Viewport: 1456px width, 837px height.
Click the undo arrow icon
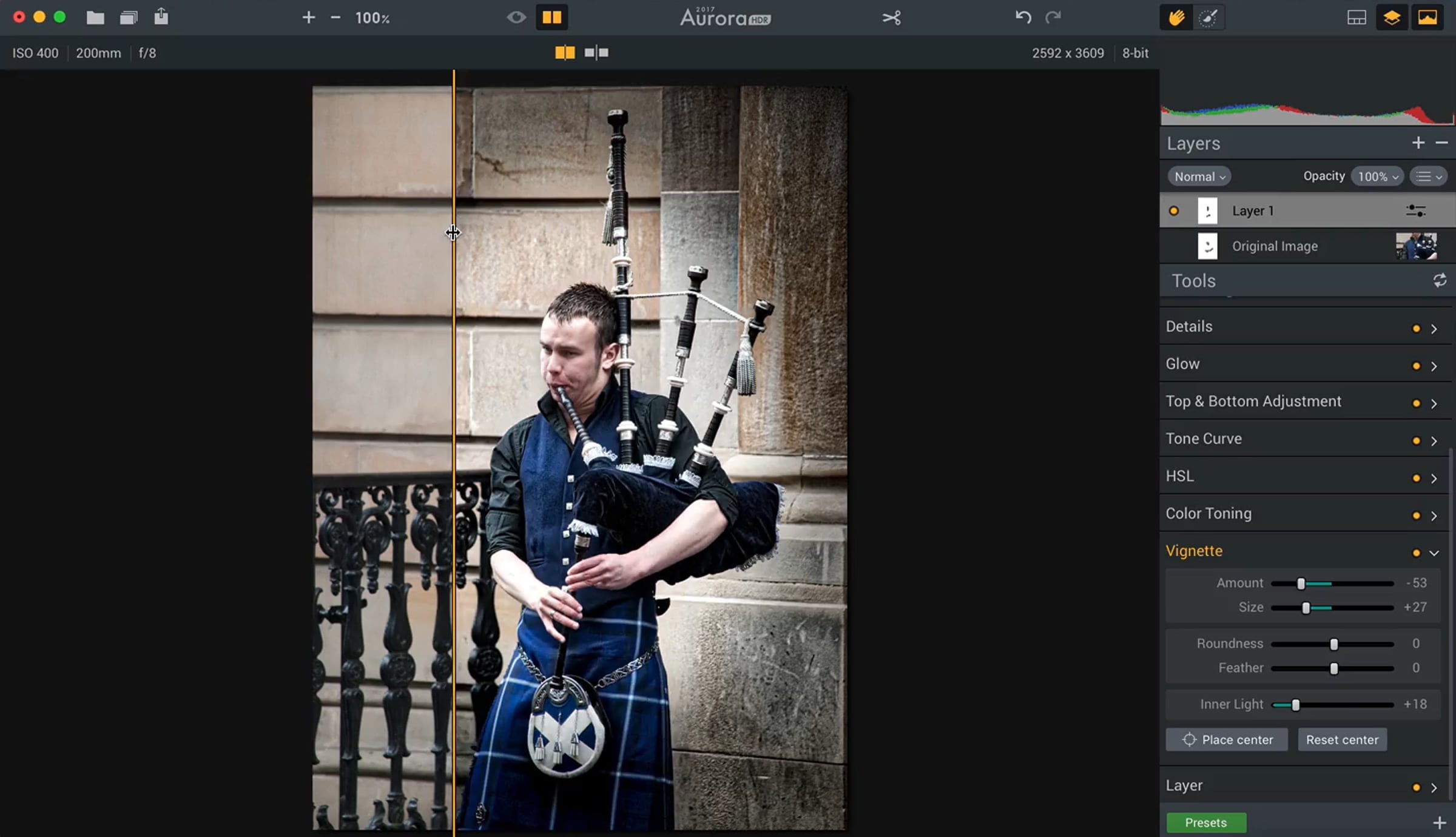click(x=1023, y=17)
